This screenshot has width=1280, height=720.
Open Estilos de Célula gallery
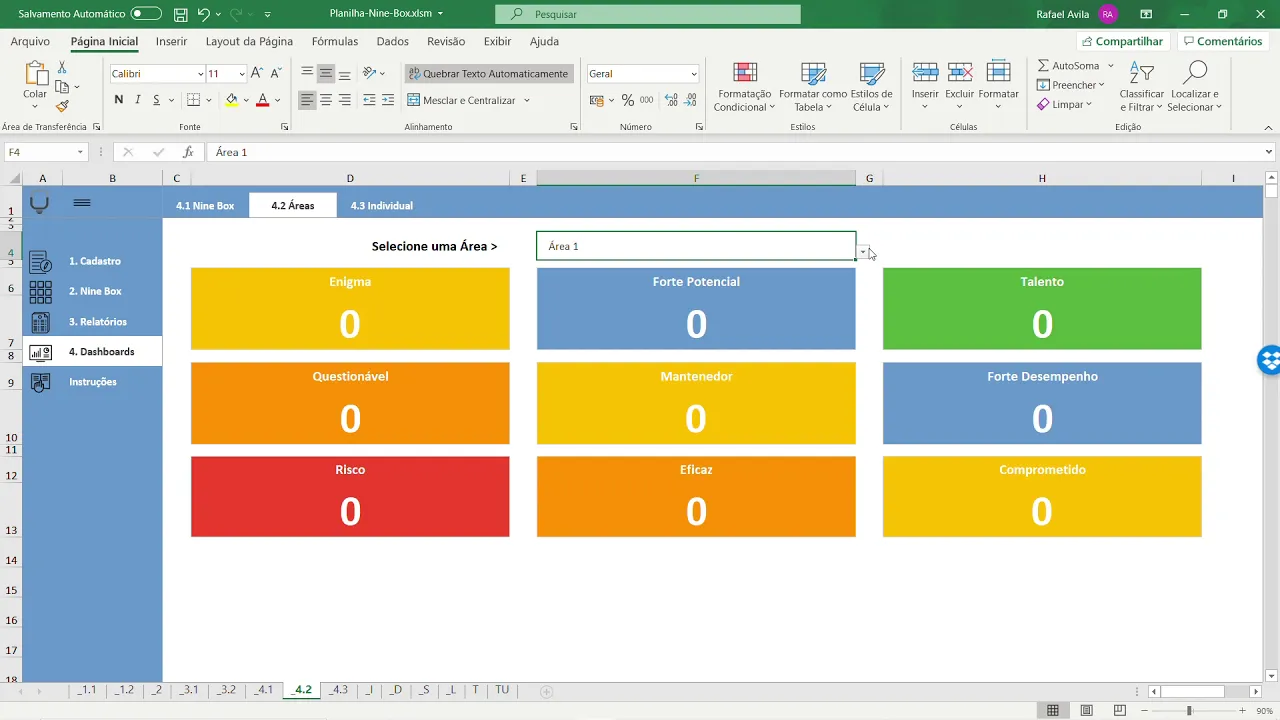point(872,88)
